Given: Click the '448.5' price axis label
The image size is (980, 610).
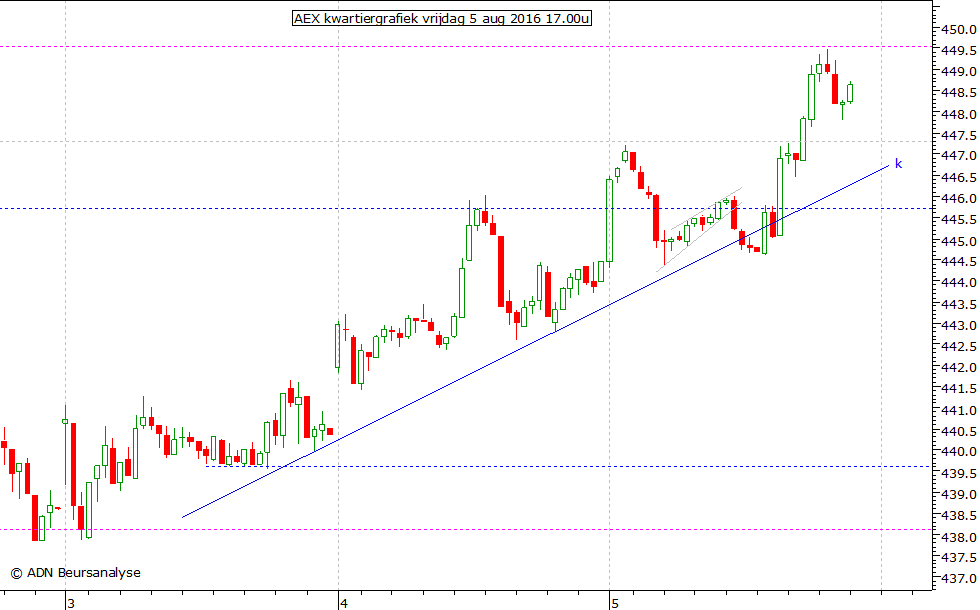Looking at the screenshot, I should [x=959, y=93].
